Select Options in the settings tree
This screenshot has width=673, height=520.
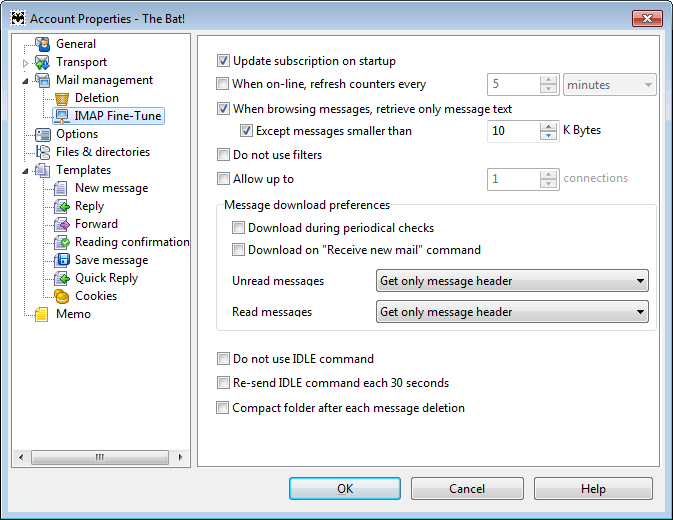(77, 134)
